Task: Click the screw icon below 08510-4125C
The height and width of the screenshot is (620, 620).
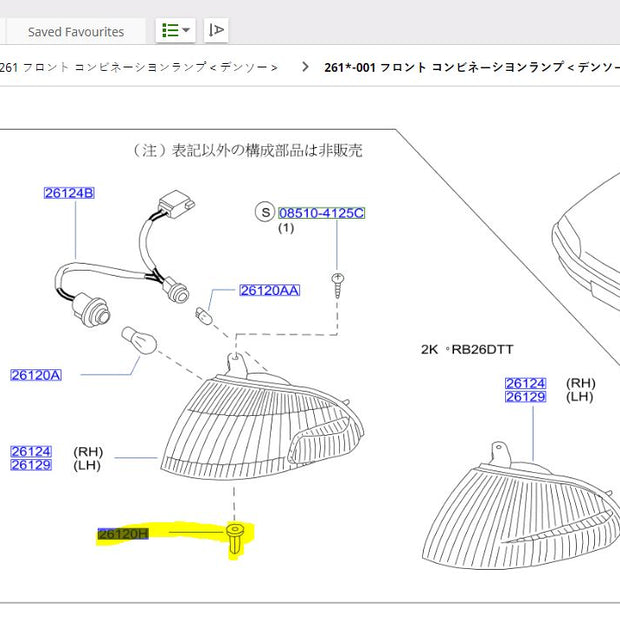Action: (340, 282)
